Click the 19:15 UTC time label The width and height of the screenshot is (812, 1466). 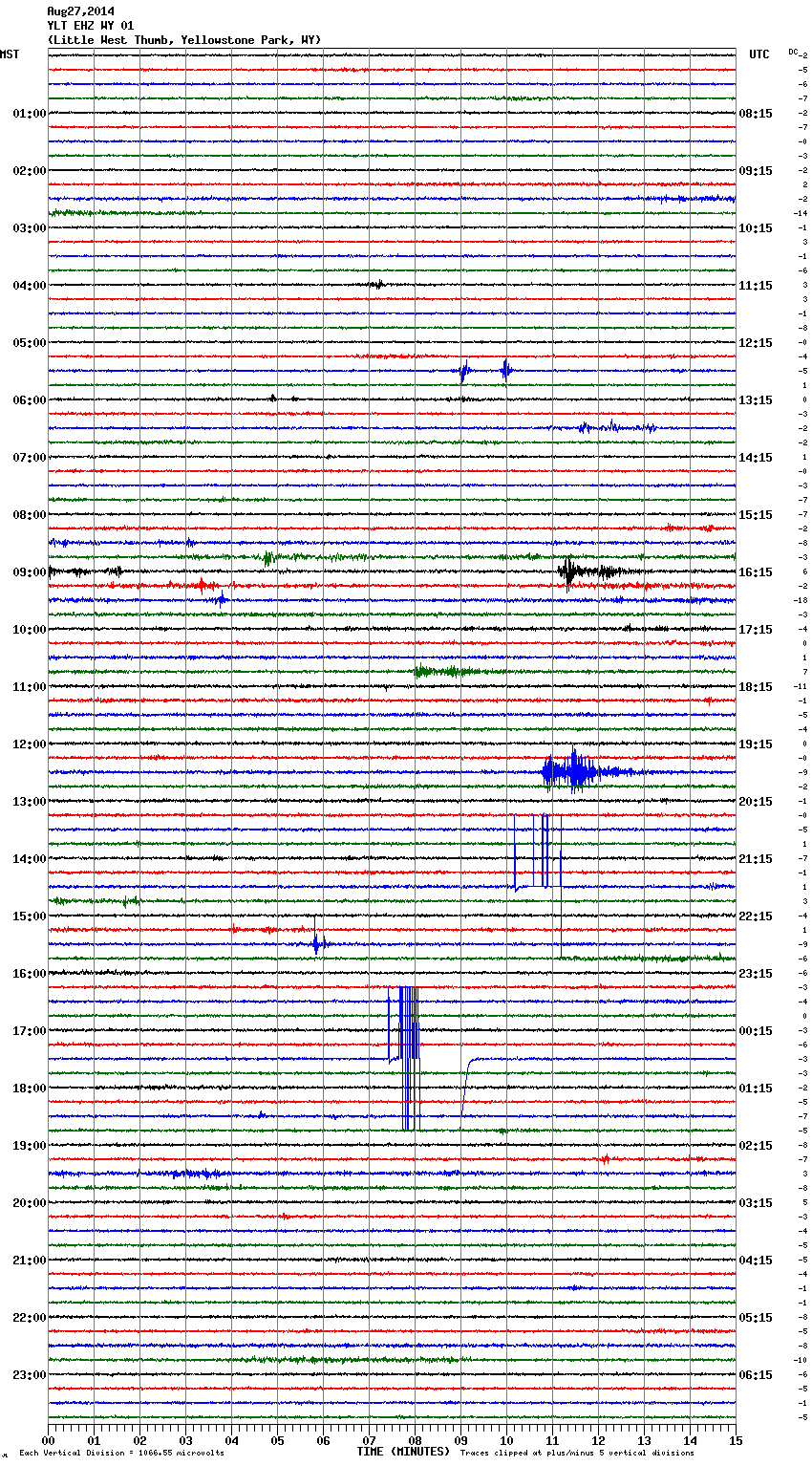(756, 744)
